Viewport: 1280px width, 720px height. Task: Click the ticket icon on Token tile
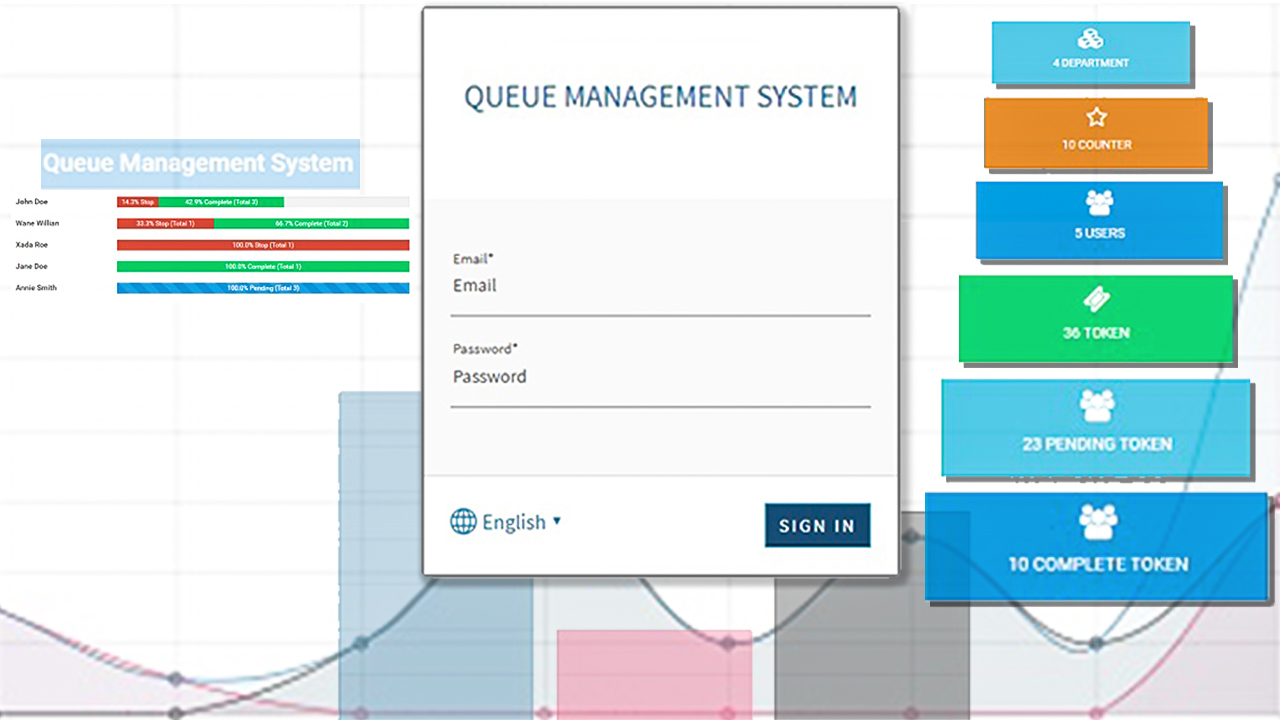[x=1097, y=301]
